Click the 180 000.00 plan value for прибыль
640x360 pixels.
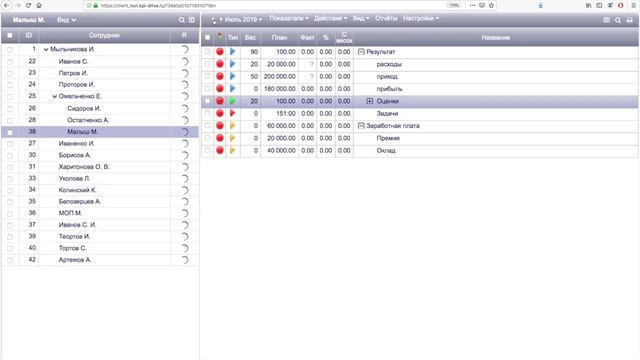pos(280,89)
